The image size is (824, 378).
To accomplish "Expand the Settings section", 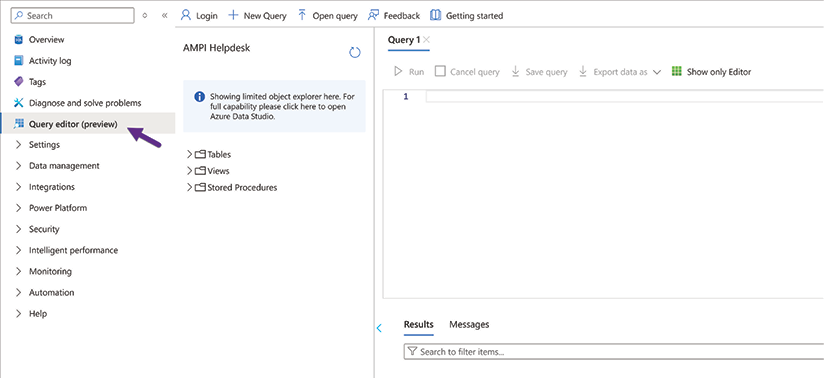I will click(x=18, y=145).
